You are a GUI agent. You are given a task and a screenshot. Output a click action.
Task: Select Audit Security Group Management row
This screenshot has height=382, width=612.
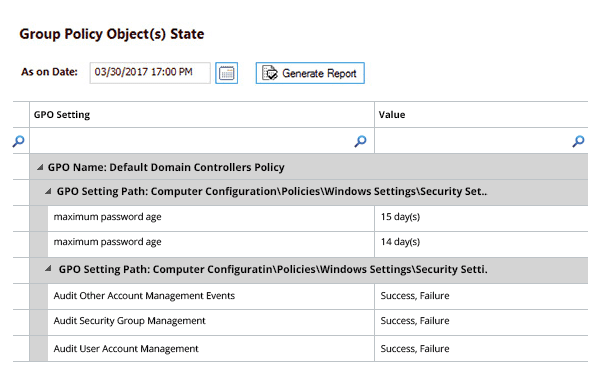coord(308,322)
